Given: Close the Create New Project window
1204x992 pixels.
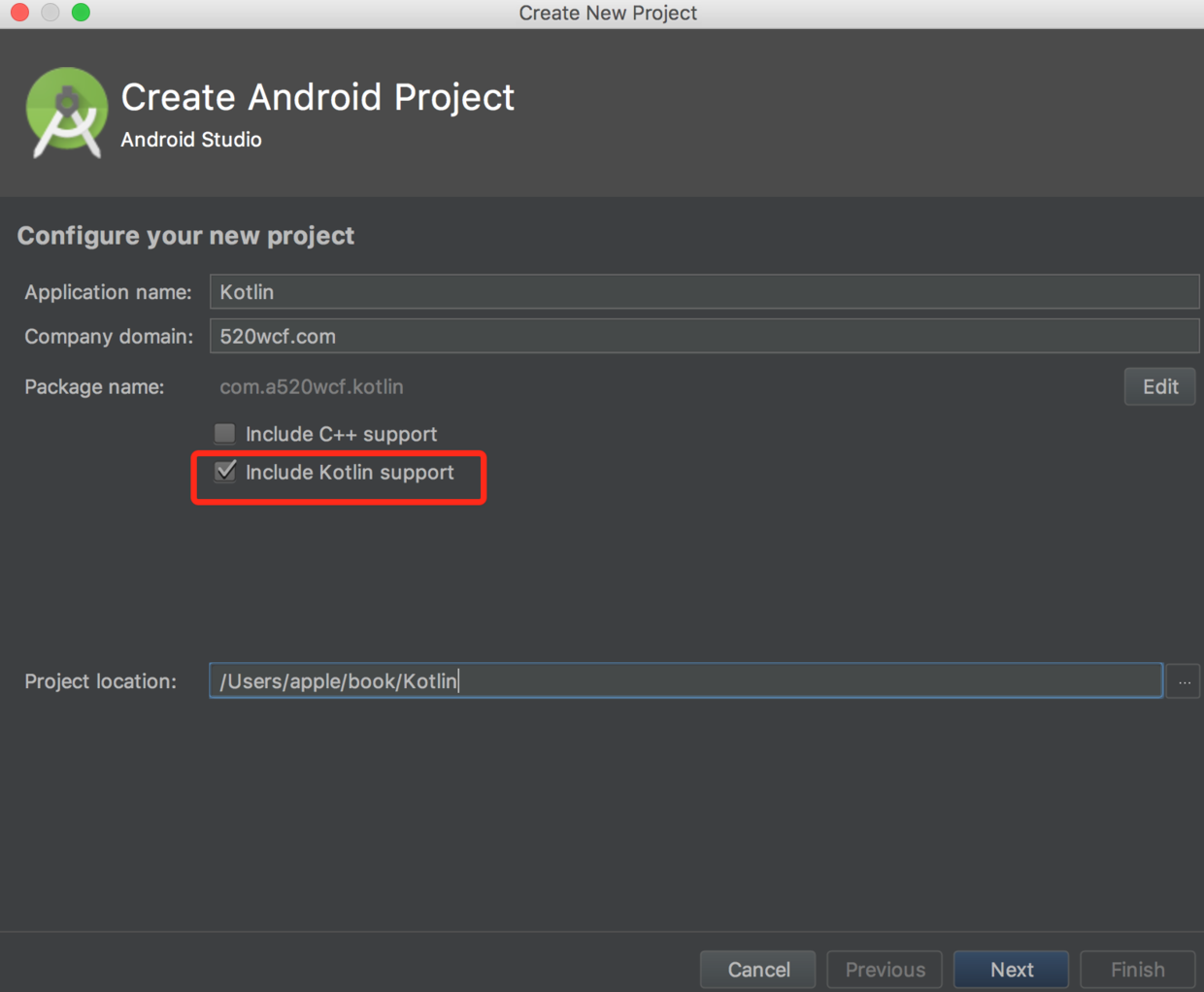Looking at the screenshot, I should click(x=19, y=13).
